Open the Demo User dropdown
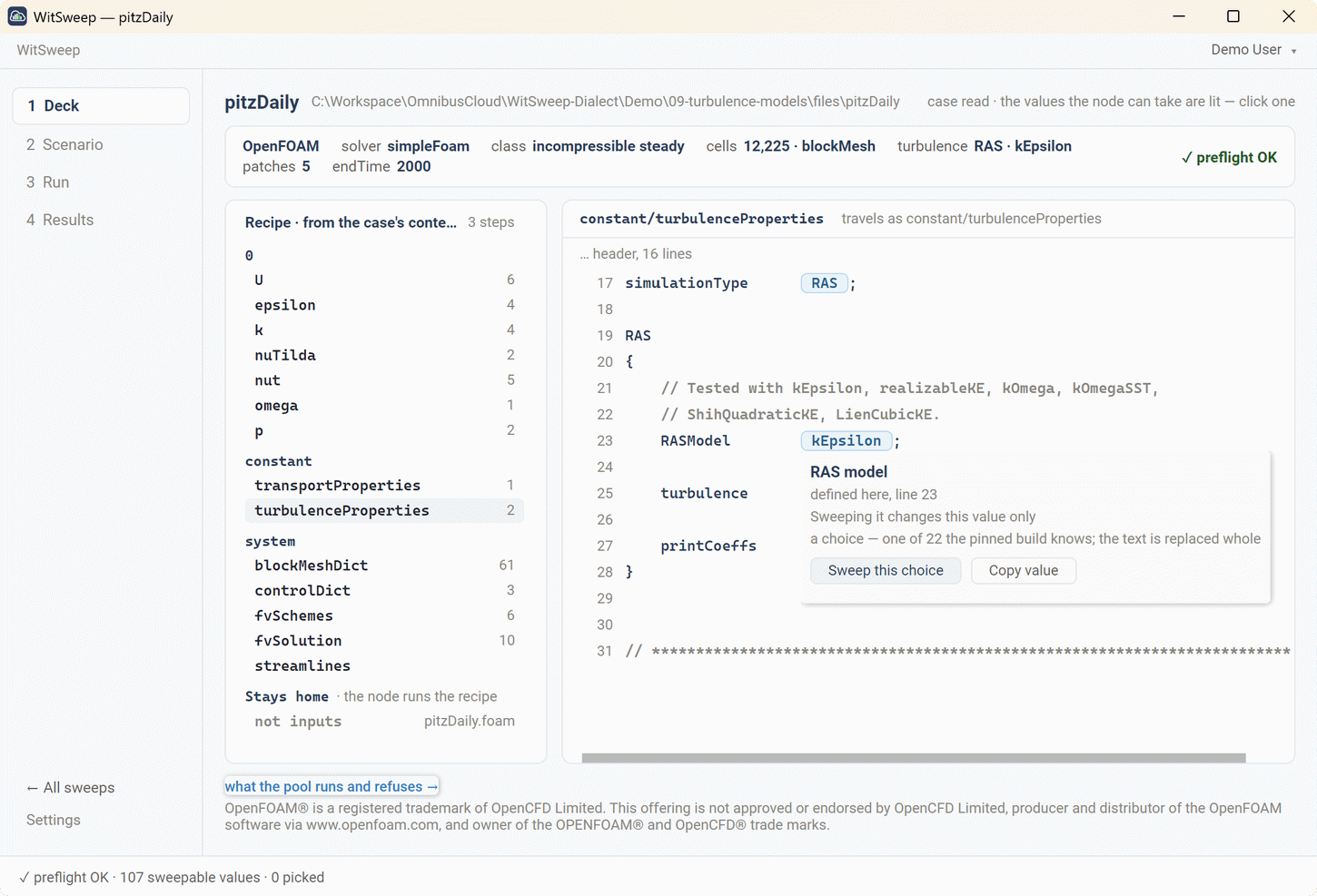The image size is (1317, 896). (x=1253, y=50)
